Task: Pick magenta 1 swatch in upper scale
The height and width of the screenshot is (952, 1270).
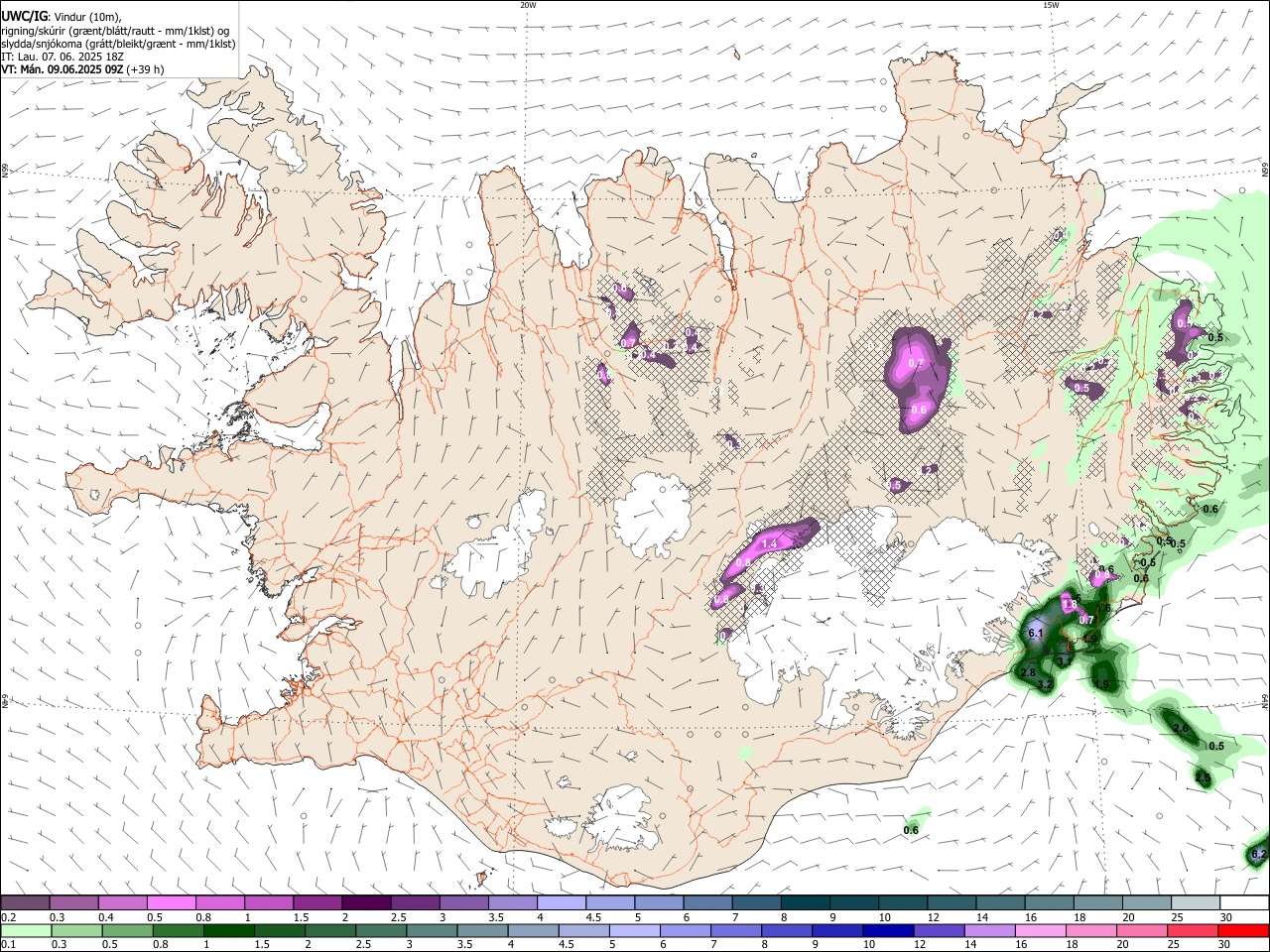Action: pyautogui.click(x=269, y=903)
